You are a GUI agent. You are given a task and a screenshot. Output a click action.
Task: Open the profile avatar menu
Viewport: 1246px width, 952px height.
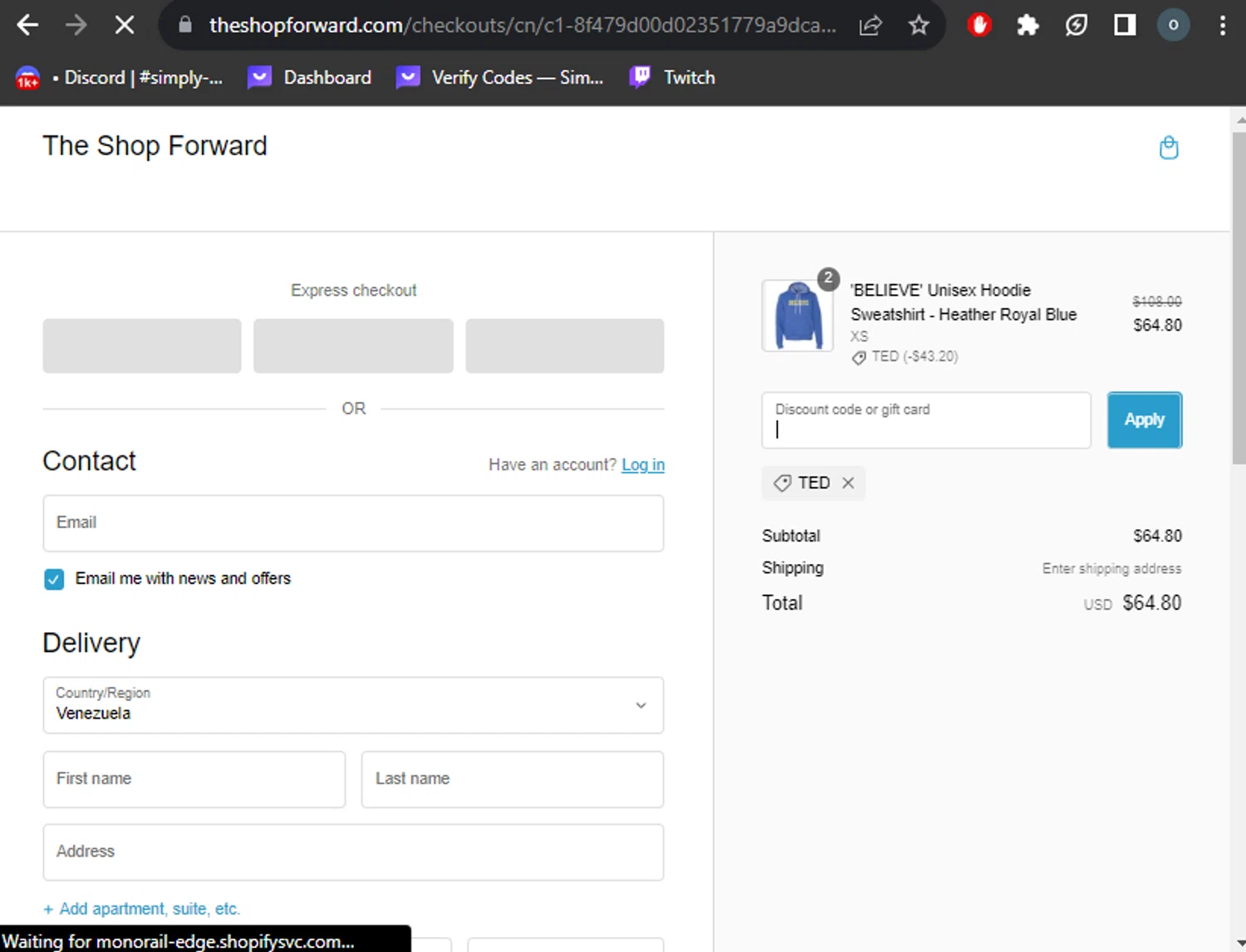[1173, 25]
